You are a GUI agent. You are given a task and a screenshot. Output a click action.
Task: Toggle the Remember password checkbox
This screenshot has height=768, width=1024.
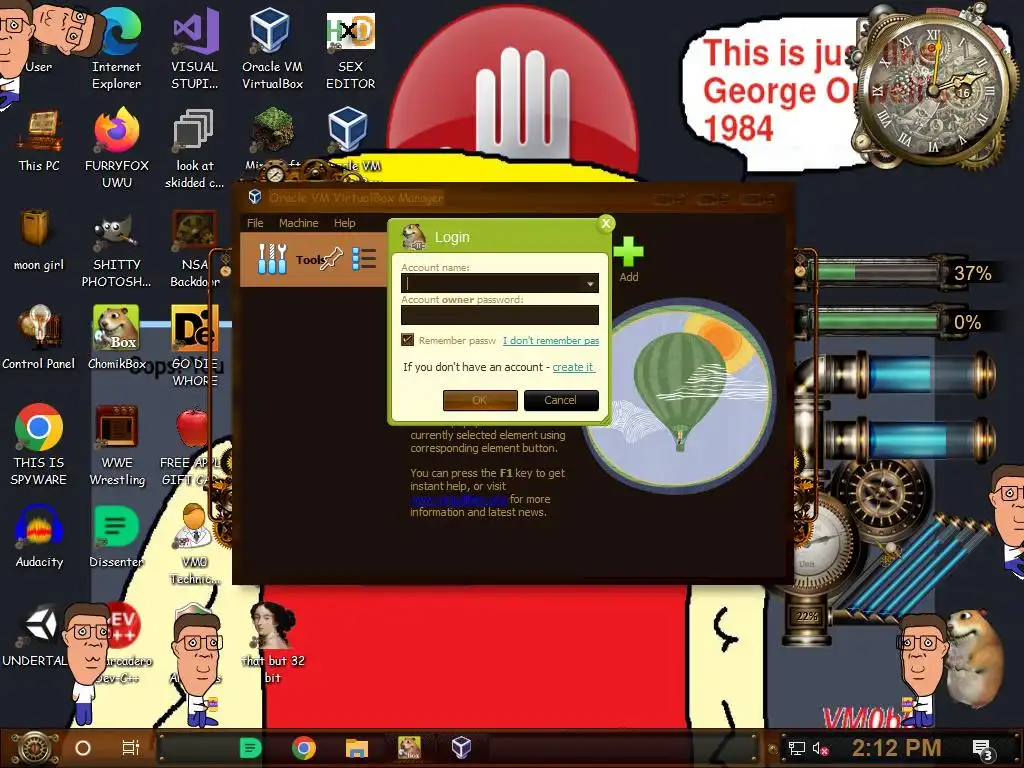[408, 340]
